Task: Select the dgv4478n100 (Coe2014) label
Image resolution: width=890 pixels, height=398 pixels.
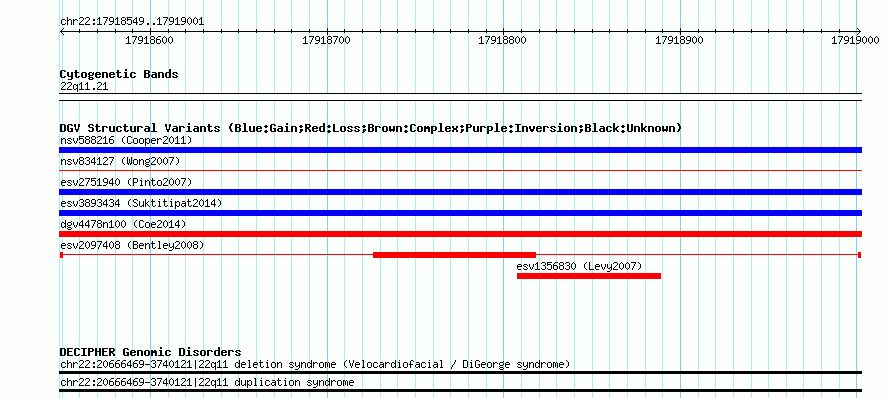Action: (123, 224)
